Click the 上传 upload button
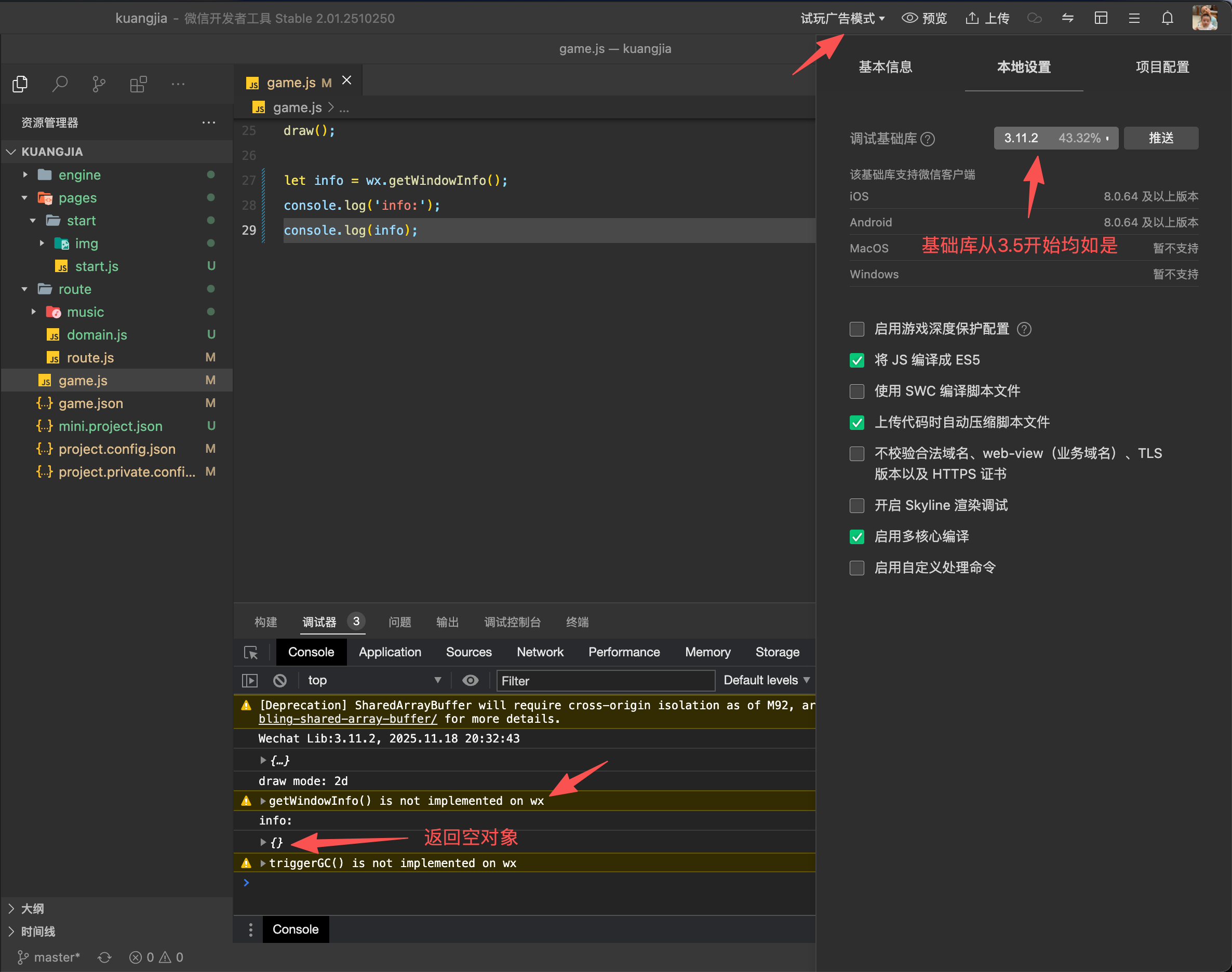The width and height of the screenshot is (1232, 972). [988, 18]
